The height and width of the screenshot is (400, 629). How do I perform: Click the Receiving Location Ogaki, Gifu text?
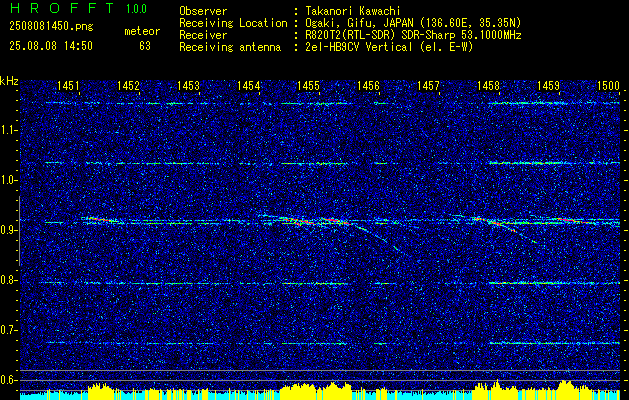[x=413, y=23]
